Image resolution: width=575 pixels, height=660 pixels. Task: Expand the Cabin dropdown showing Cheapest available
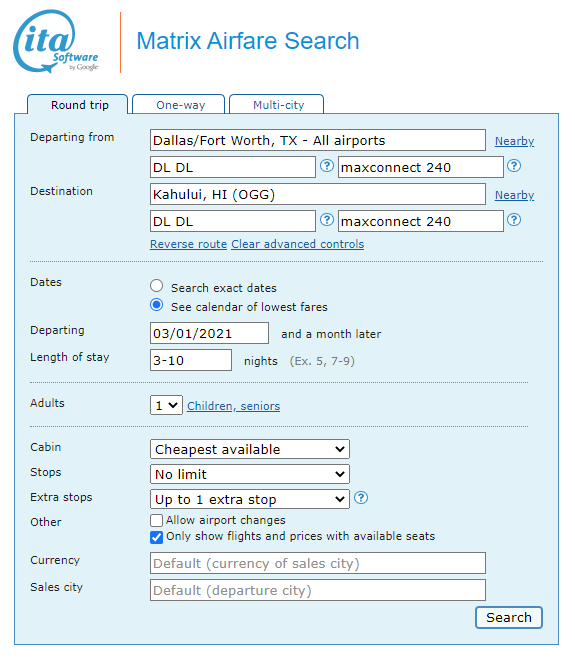tap(250, 450)
